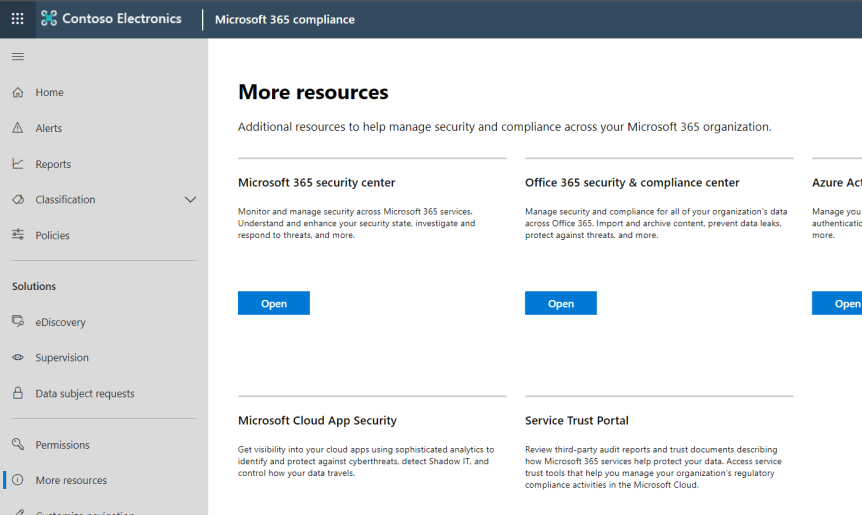Viewport: 862px width, 515px height.
Task: Click the Permissions key icon
Action: pyautogui.click(x=18, y=445)
